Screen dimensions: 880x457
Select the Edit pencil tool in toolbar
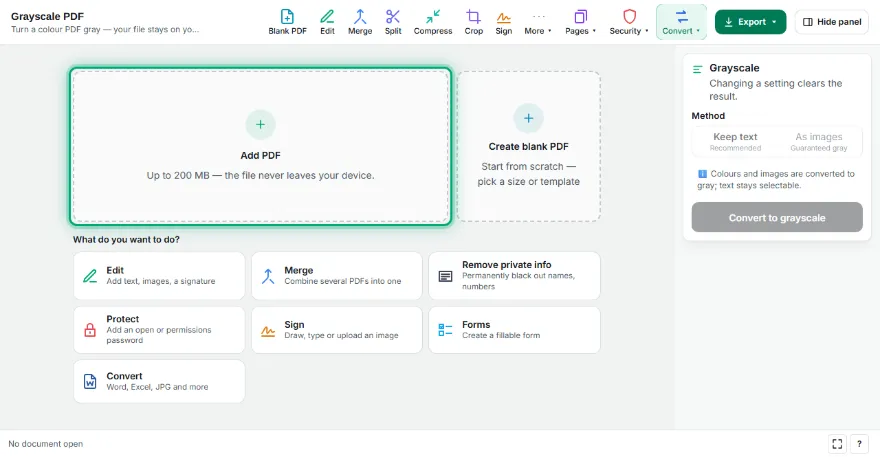pos(327,22)
